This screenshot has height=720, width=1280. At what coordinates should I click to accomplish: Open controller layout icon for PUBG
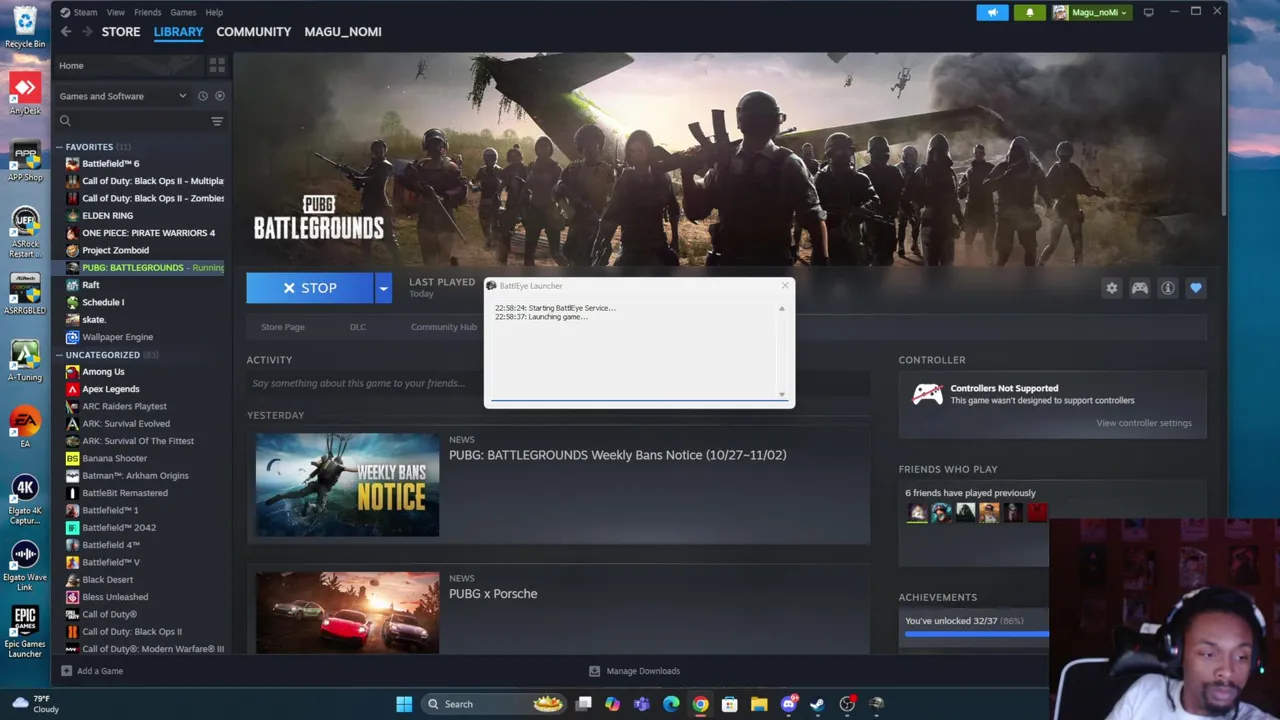[1140, 288]
